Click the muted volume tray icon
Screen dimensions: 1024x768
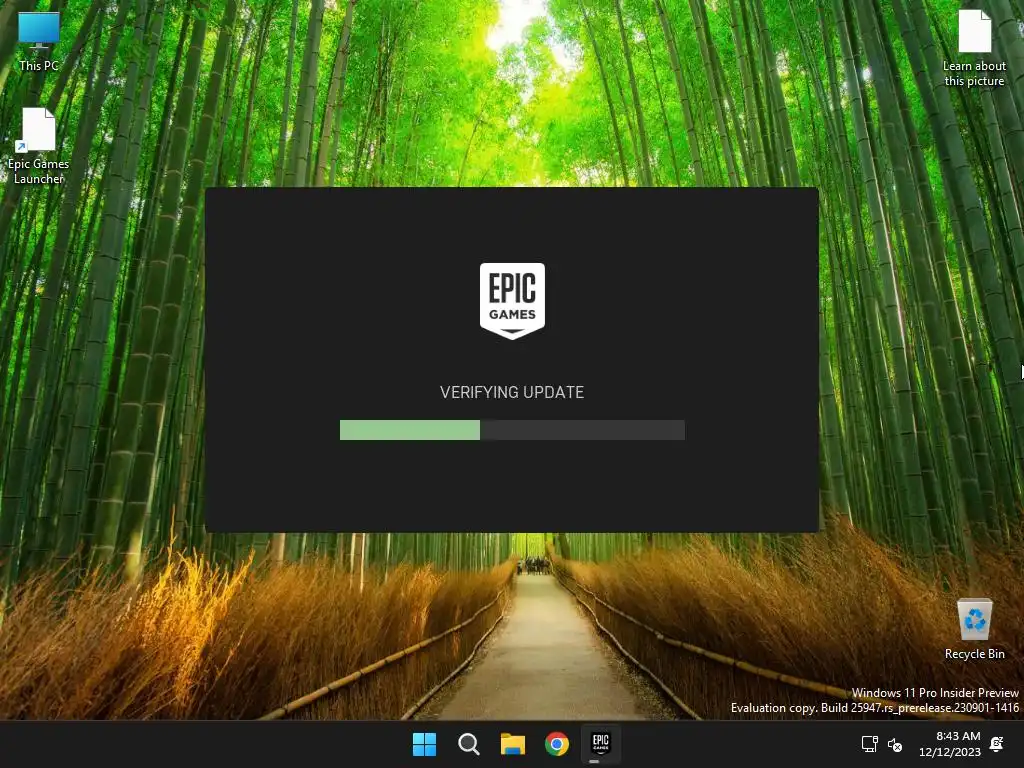[x=895, y=744]
